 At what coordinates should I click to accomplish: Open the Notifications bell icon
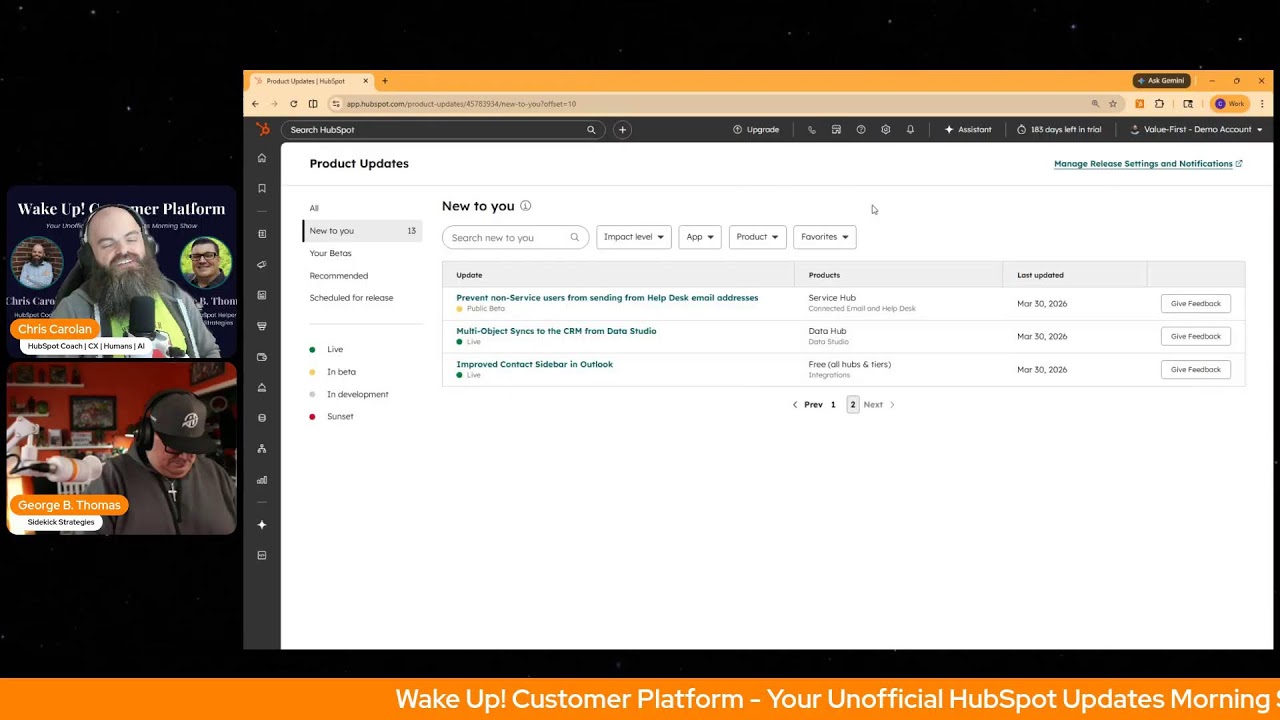910,129
